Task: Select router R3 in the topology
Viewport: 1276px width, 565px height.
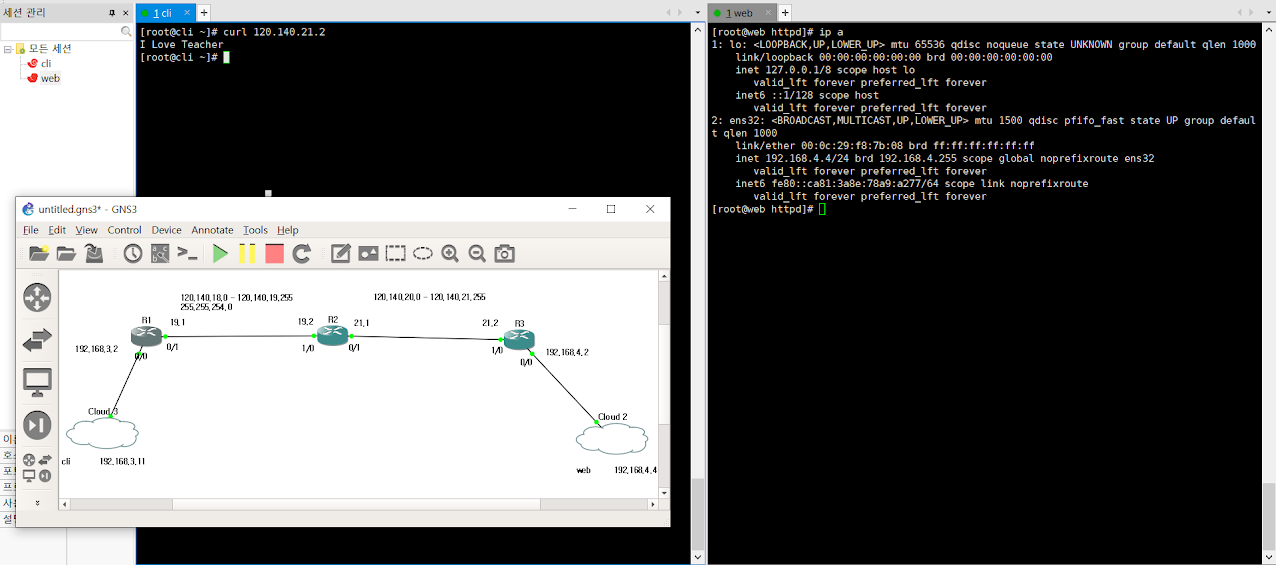Action: tap(519, 339)
